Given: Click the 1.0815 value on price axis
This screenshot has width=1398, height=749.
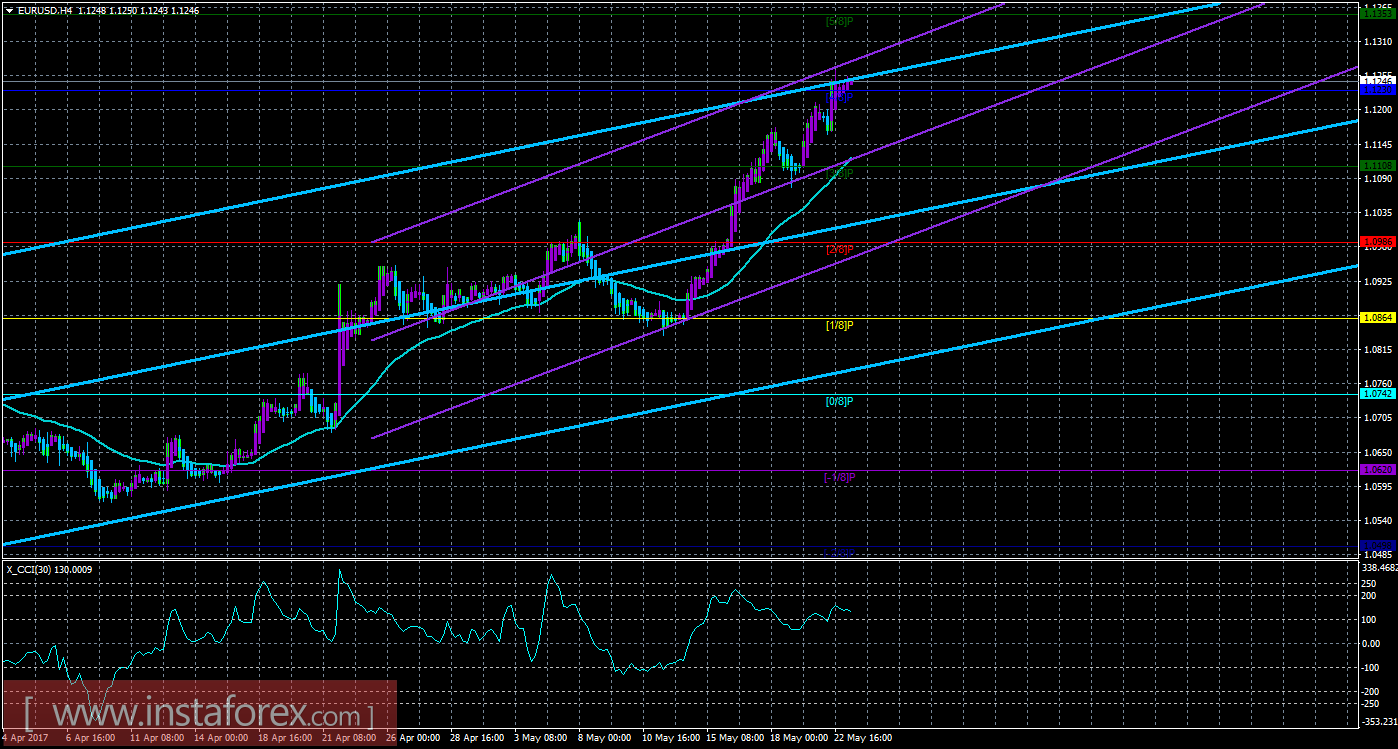Looking at the screenshot, I should click(1377, 349).
